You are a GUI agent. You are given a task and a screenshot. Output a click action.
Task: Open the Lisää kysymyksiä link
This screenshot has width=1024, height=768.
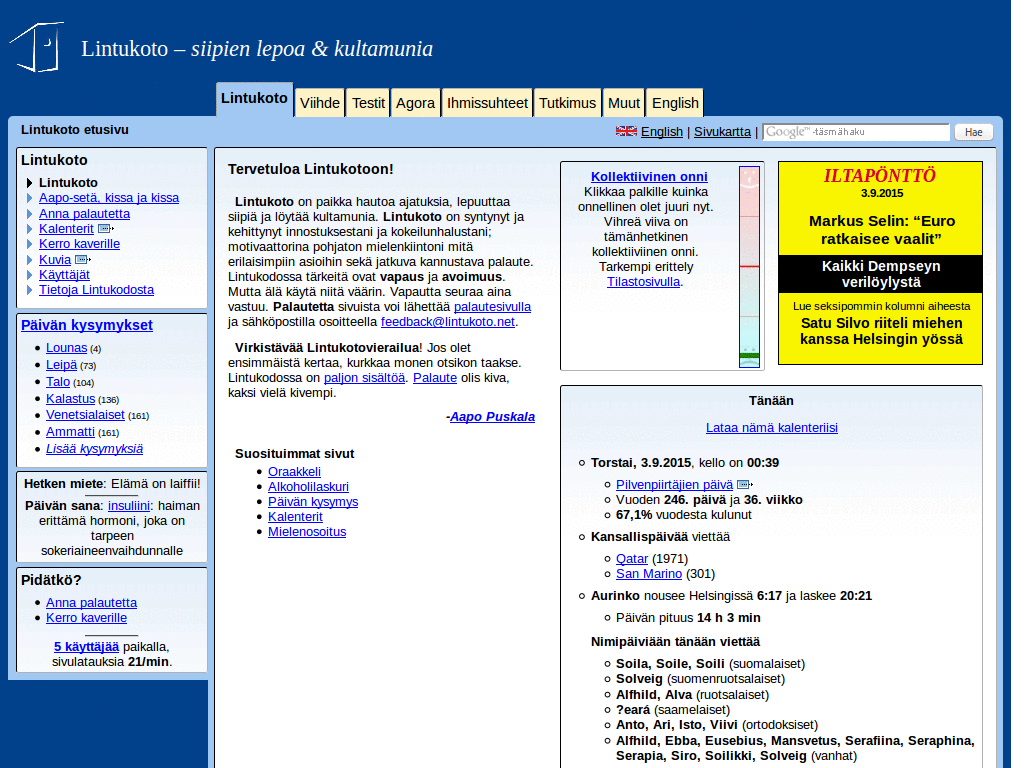(x=94, y=449)
